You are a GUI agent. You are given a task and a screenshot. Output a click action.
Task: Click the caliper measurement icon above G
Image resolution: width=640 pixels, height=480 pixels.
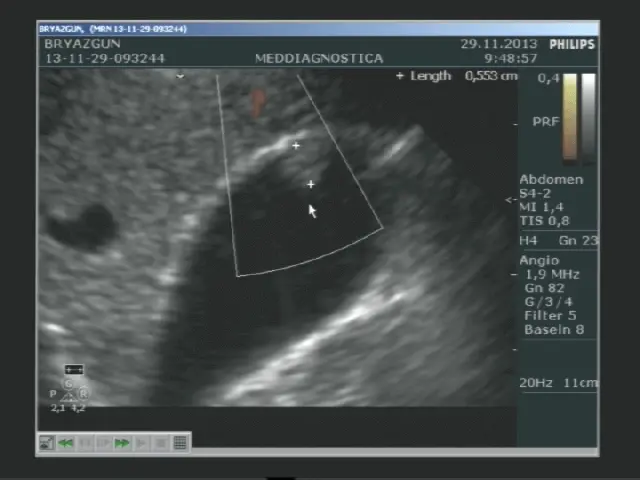[x=73, y=370]
